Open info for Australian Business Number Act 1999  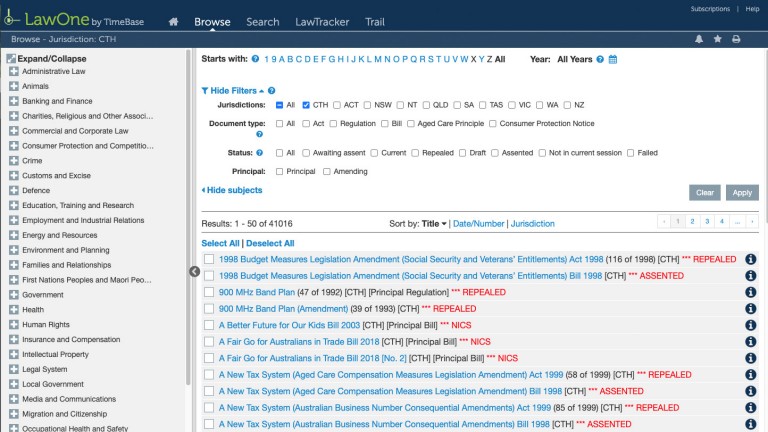tap(750, 408)
